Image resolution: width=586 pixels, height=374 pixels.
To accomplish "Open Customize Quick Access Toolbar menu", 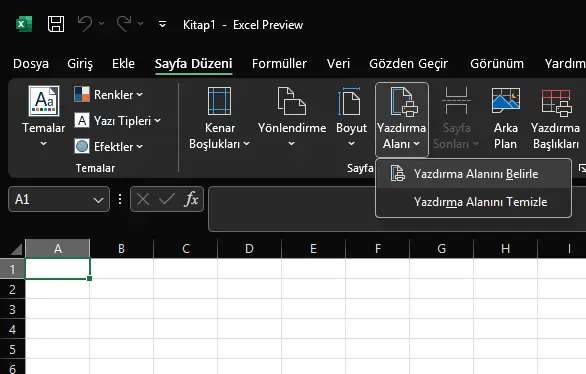I will [162, 24].
